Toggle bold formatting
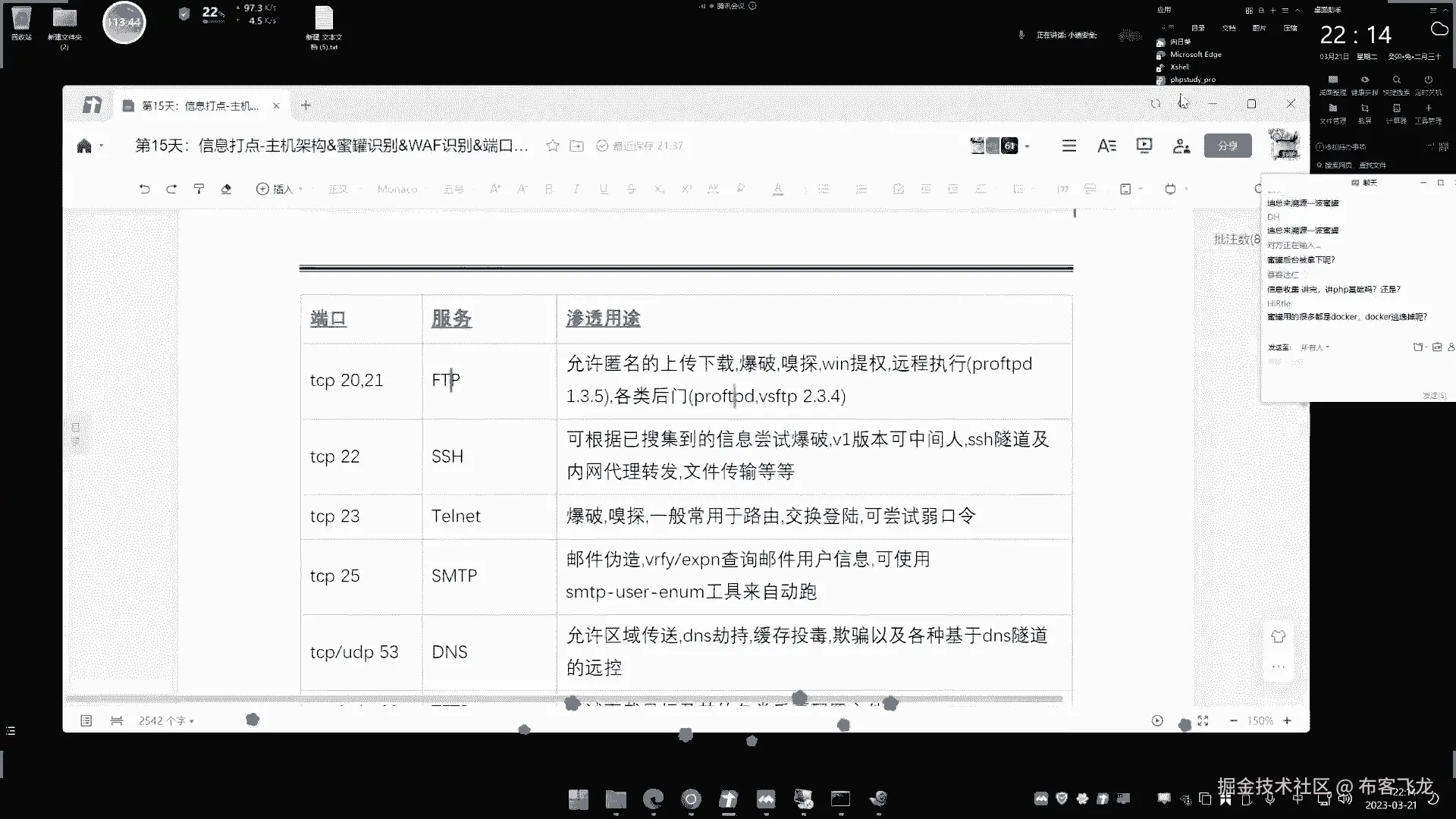Screen dimensions: 1456x819 point(549,189)
